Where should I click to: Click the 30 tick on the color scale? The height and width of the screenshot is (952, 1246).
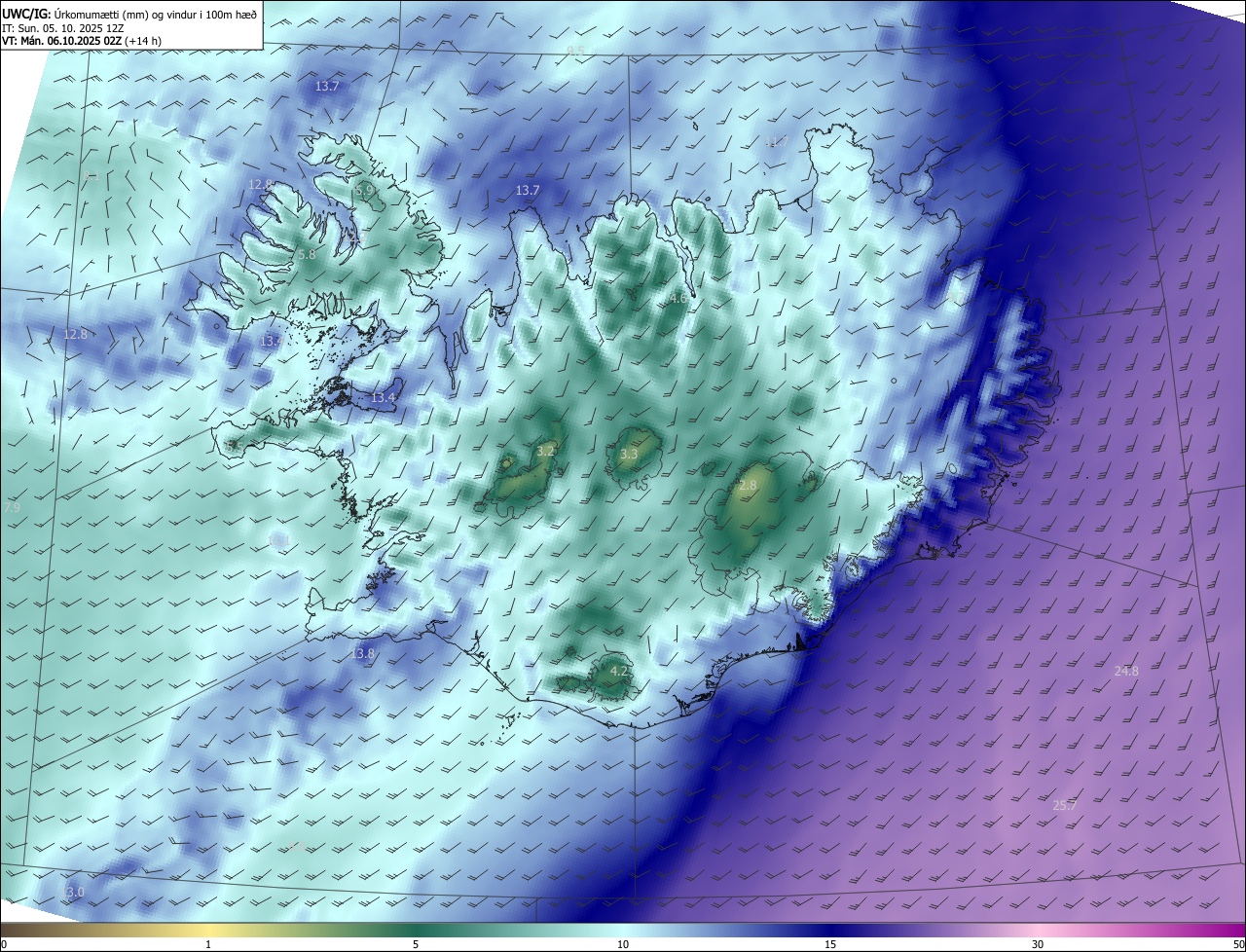pos(1038,945)
